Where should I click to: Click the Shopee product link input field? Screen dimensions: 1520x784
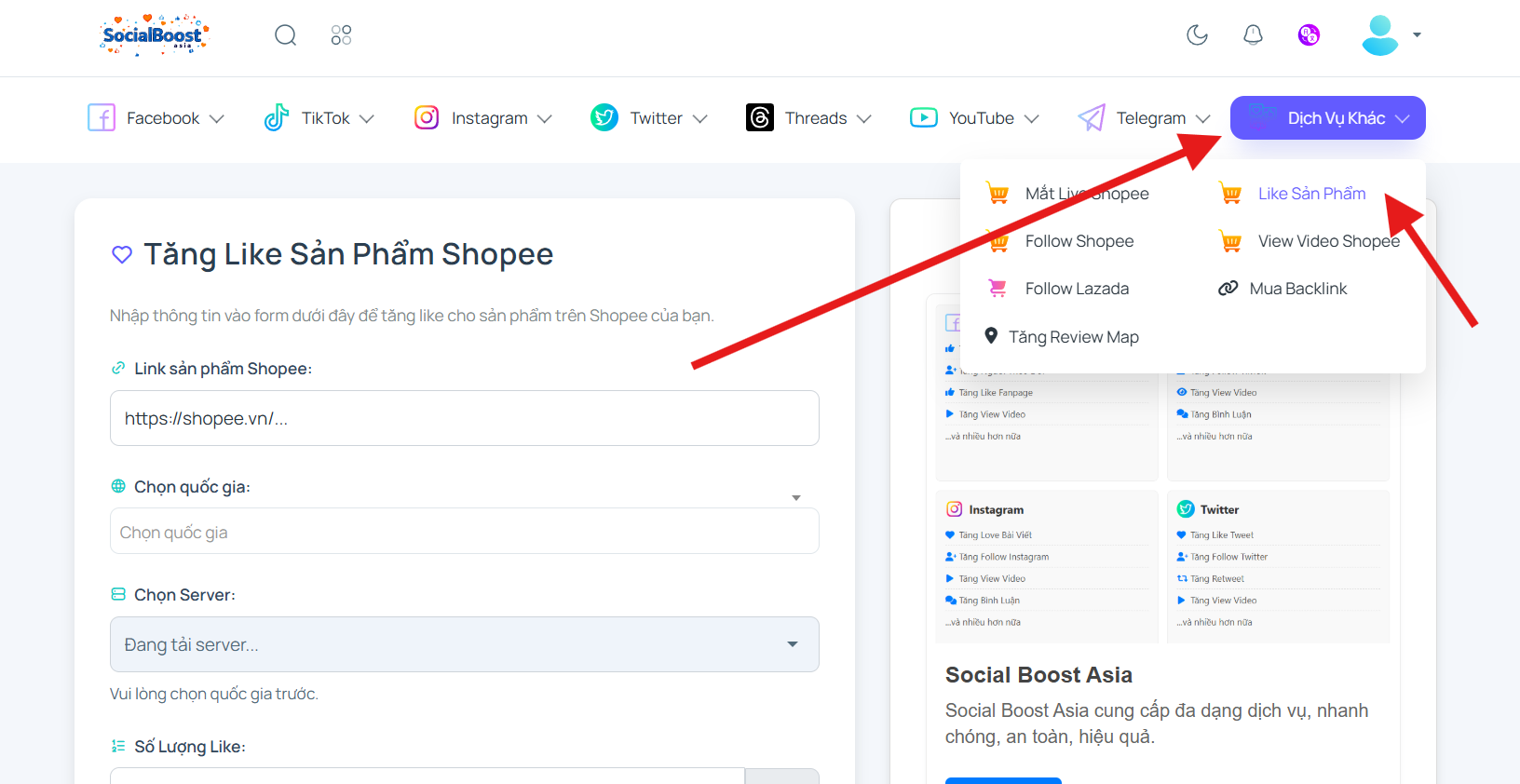click(465, 418)
